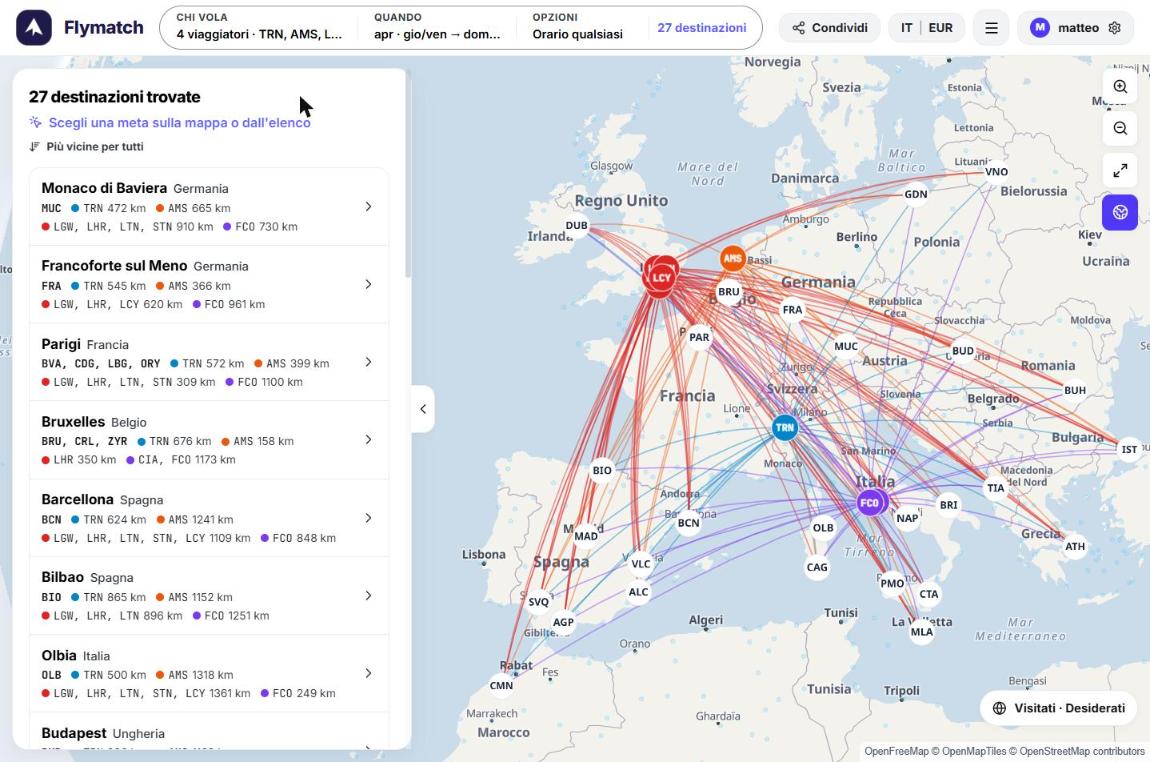Click the VNO destination marker

(996, 172)
